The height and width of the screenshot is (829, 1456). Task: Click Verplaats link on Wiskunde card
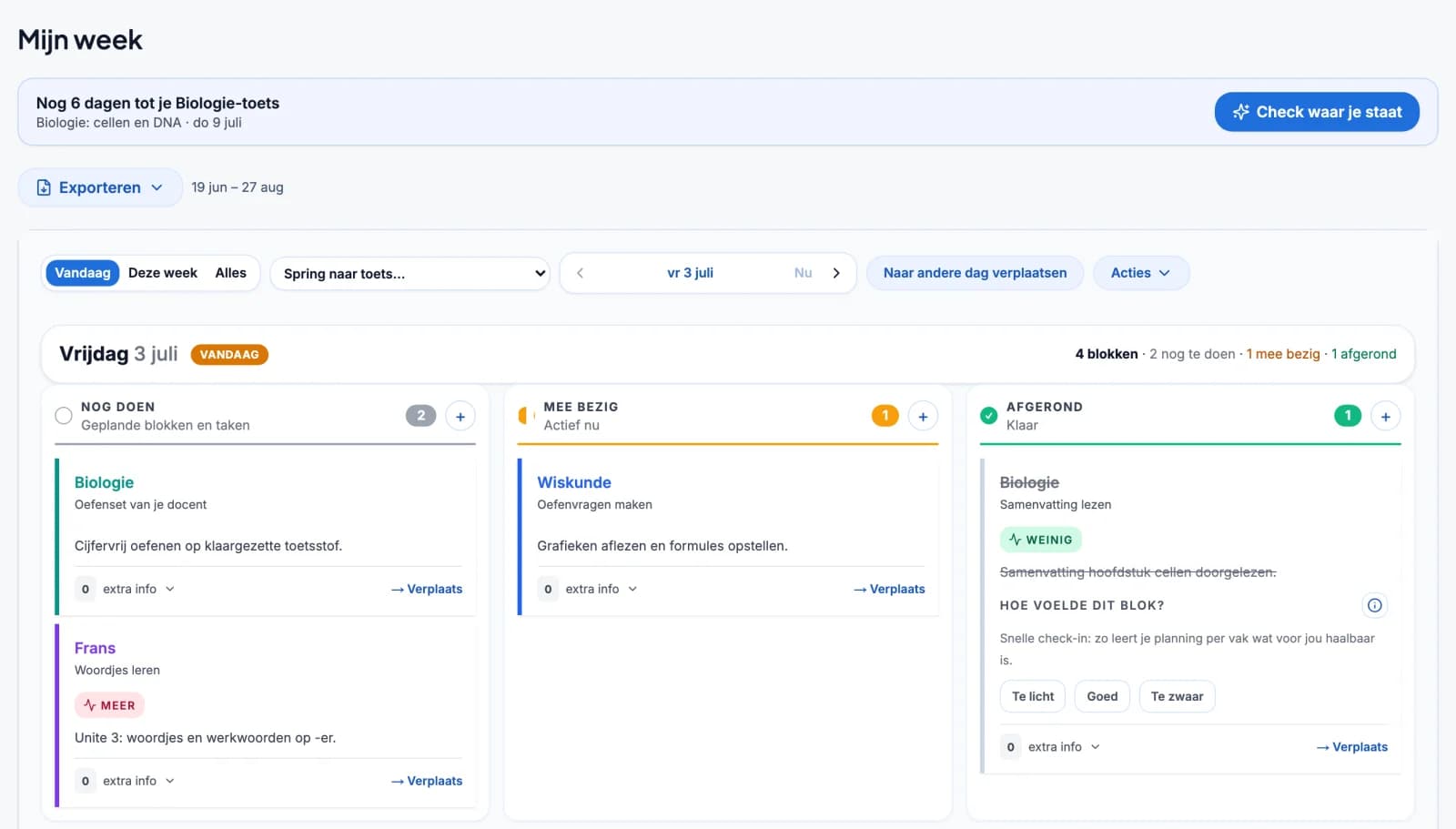889,589
